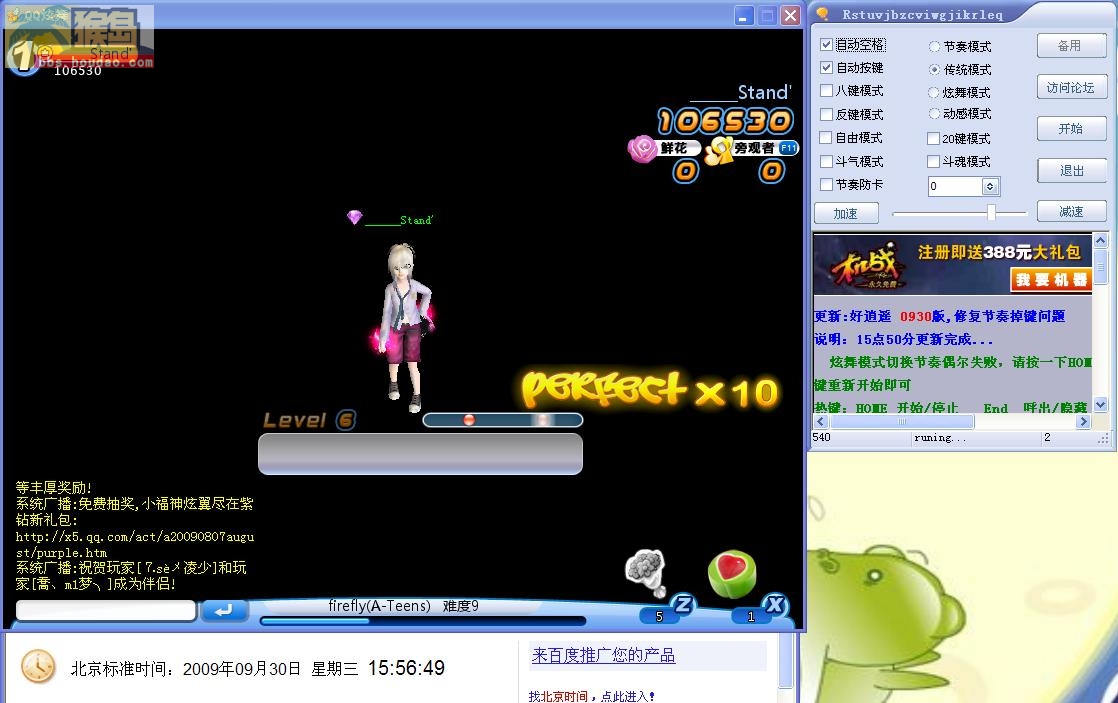Enable the 20键模式 checkbox

(x=933, y=138)
